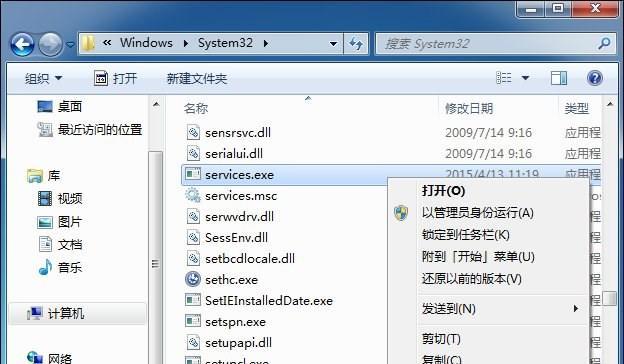
Task: Click 新建文件夹 toolbar button
Action: 197,78
